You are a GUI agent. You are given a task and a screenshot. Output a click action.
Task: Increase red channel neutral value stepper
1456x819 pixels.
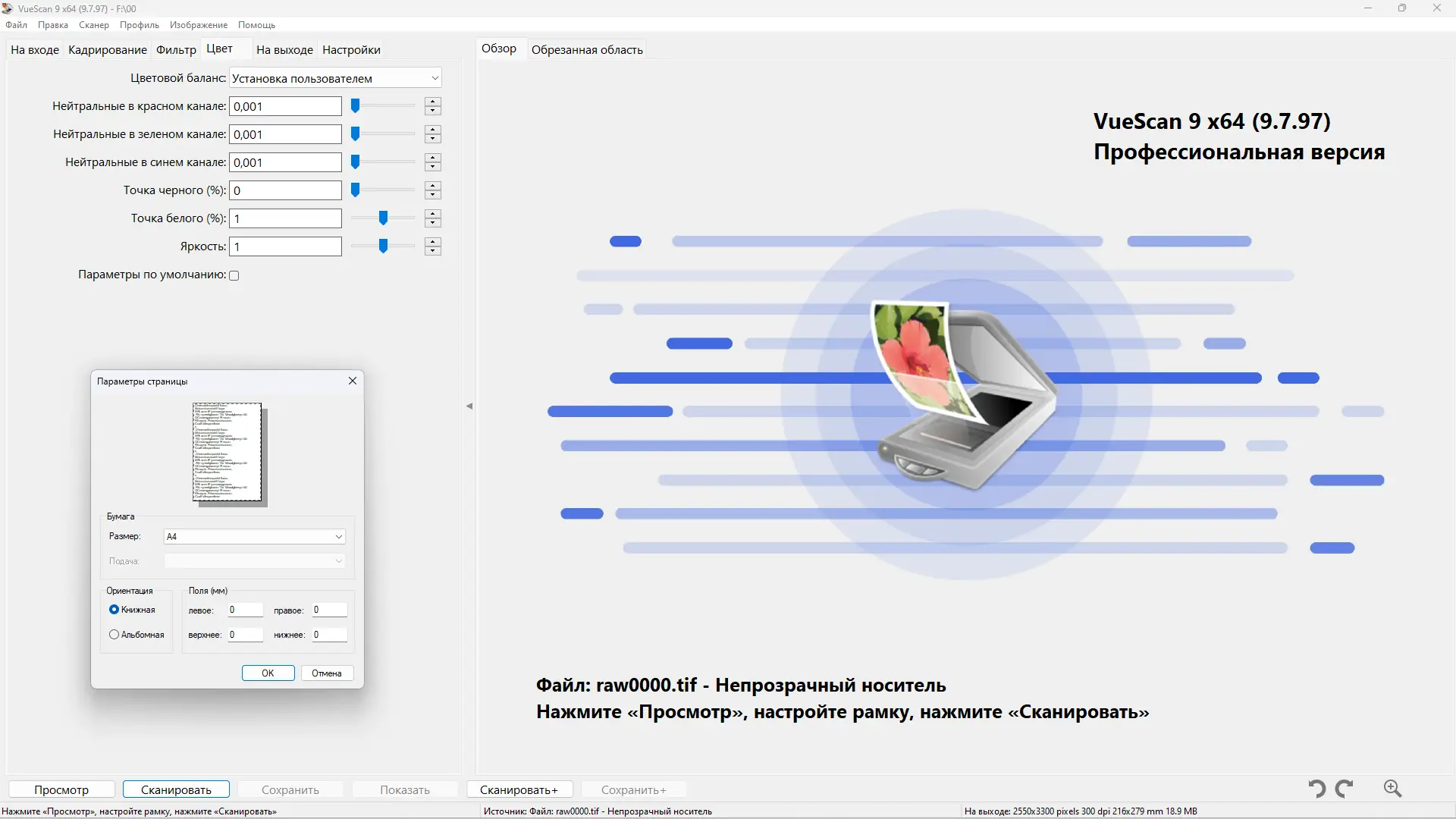click(433, 102)
